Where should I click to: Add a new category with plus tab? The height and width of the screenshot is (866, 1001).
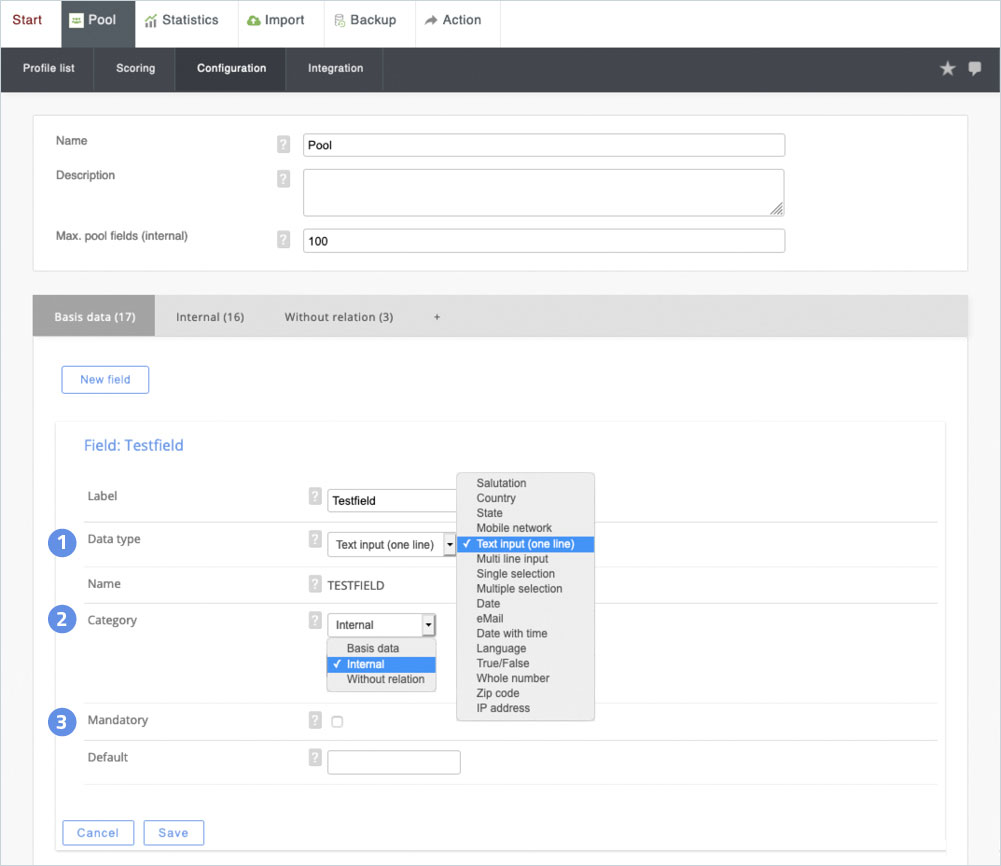tap(436, 317)
